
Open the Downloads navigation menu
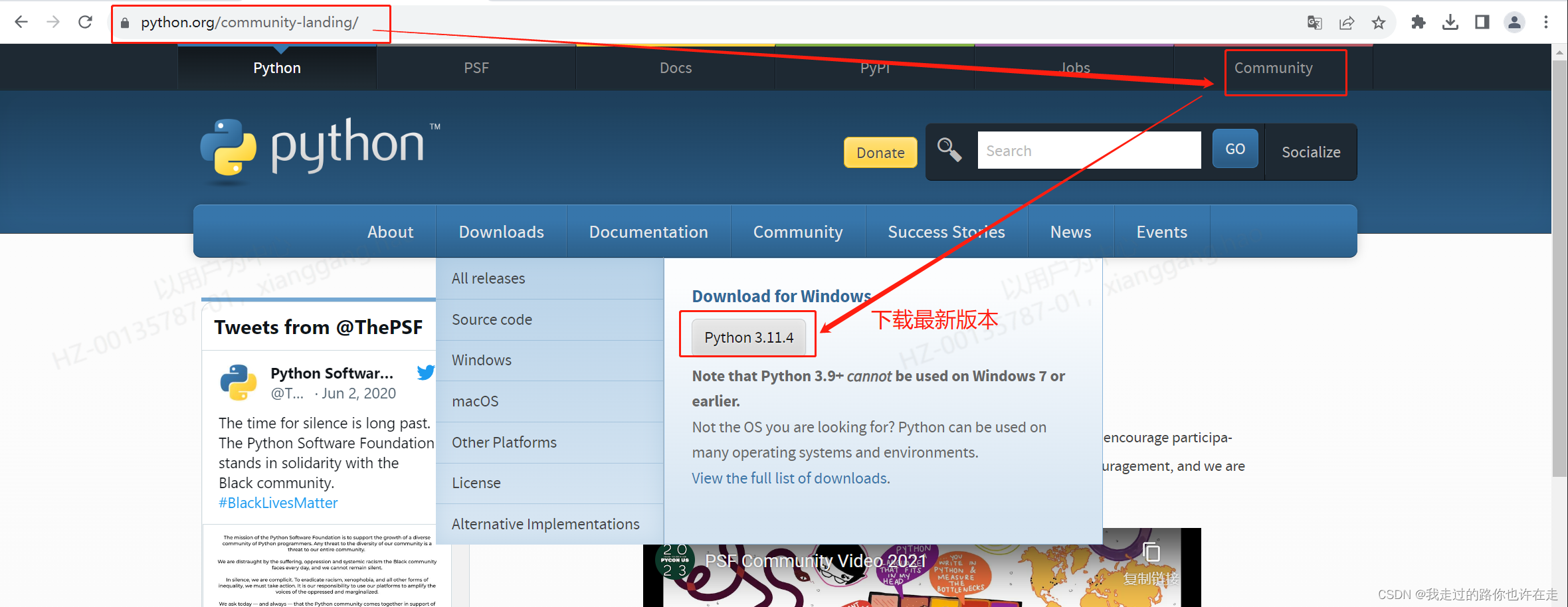[502, 232]
